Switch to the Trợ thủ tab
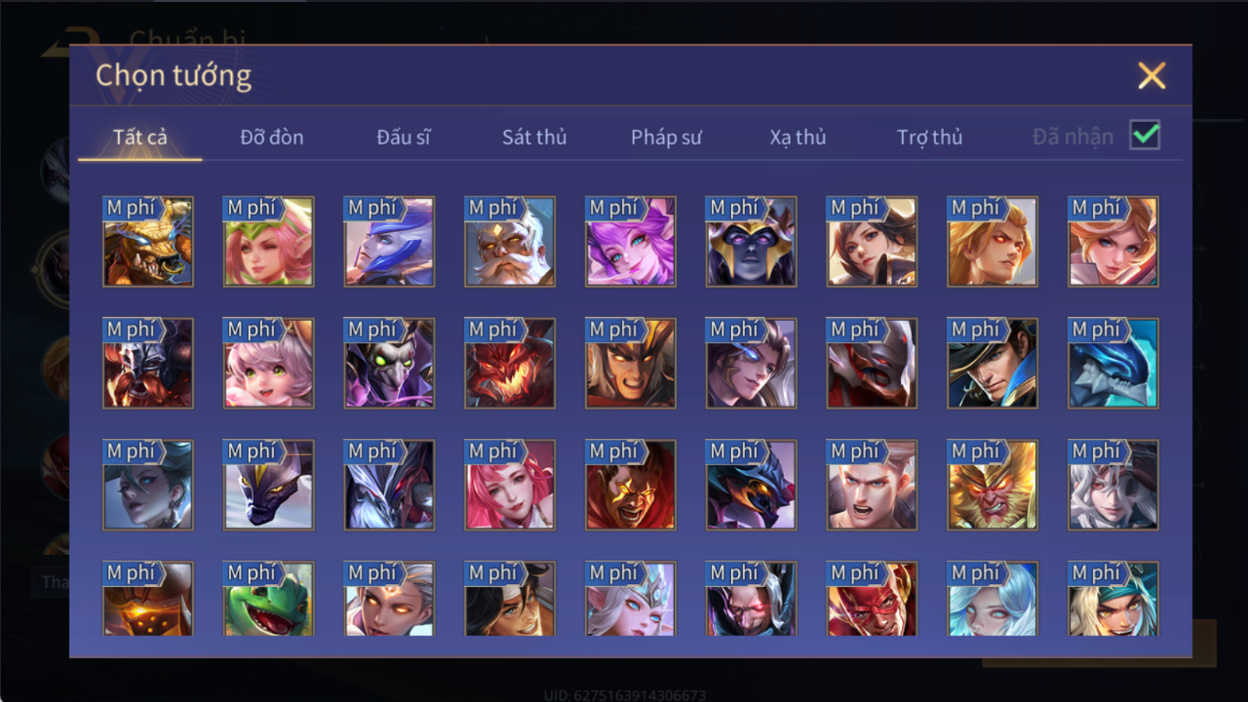 tap(930, 137)
